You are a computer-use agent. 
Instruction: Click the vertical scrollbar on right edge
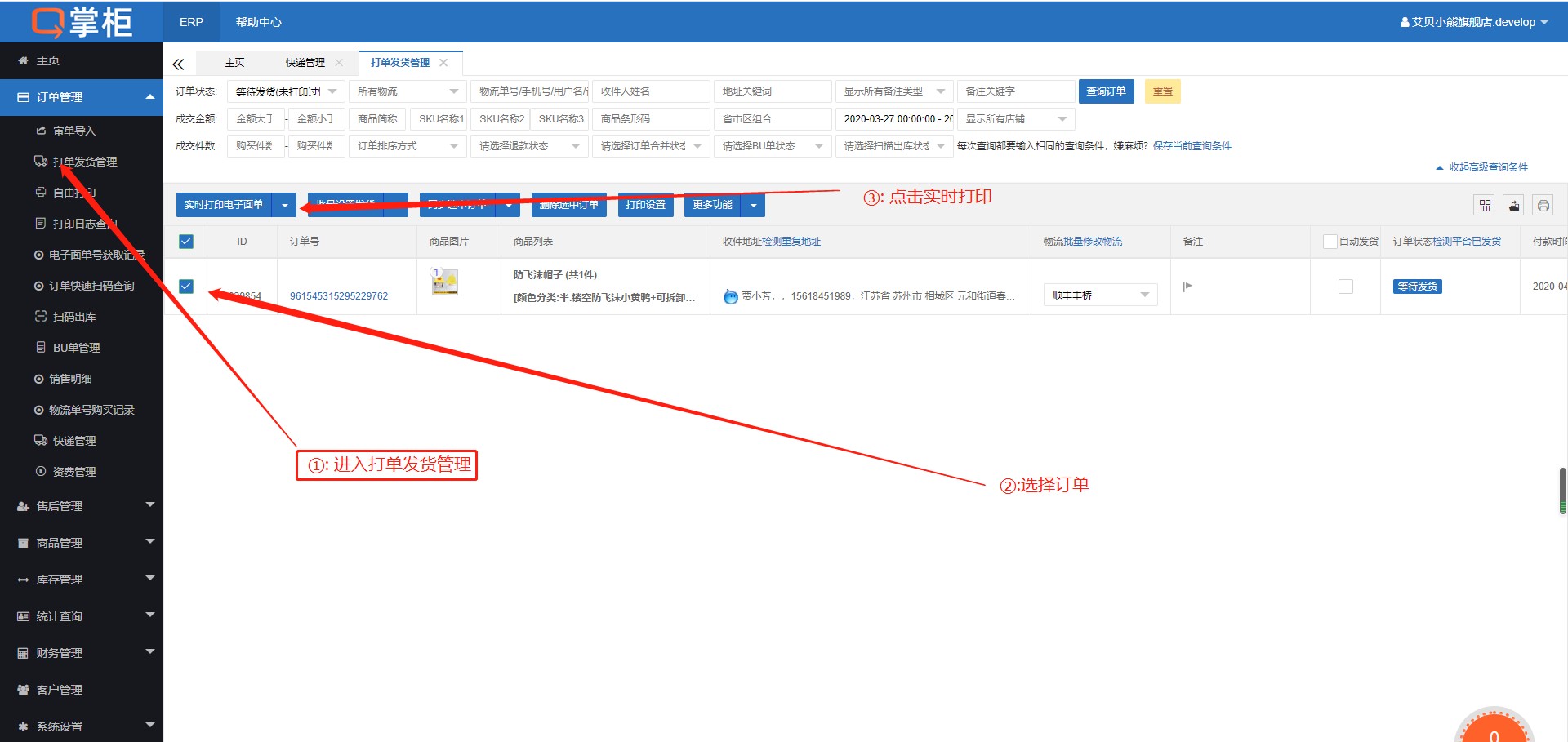pyautogui.click(x=1562, y=490)
